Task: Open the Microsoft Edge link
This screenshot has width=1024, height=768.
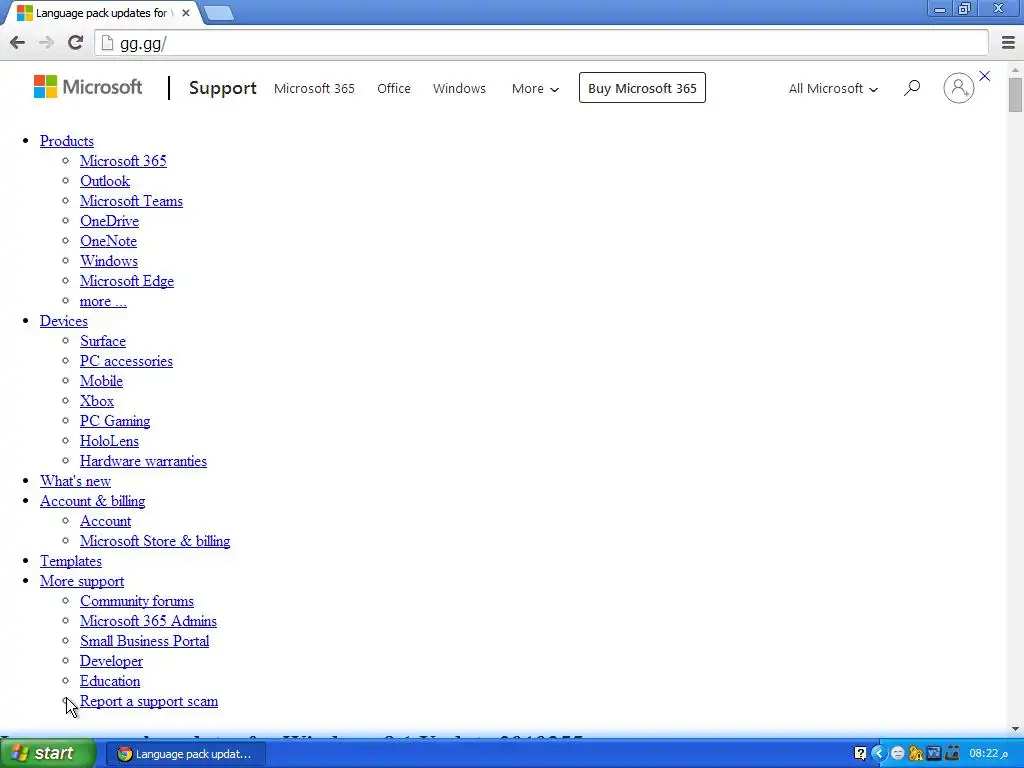Action: click(127, 281)
